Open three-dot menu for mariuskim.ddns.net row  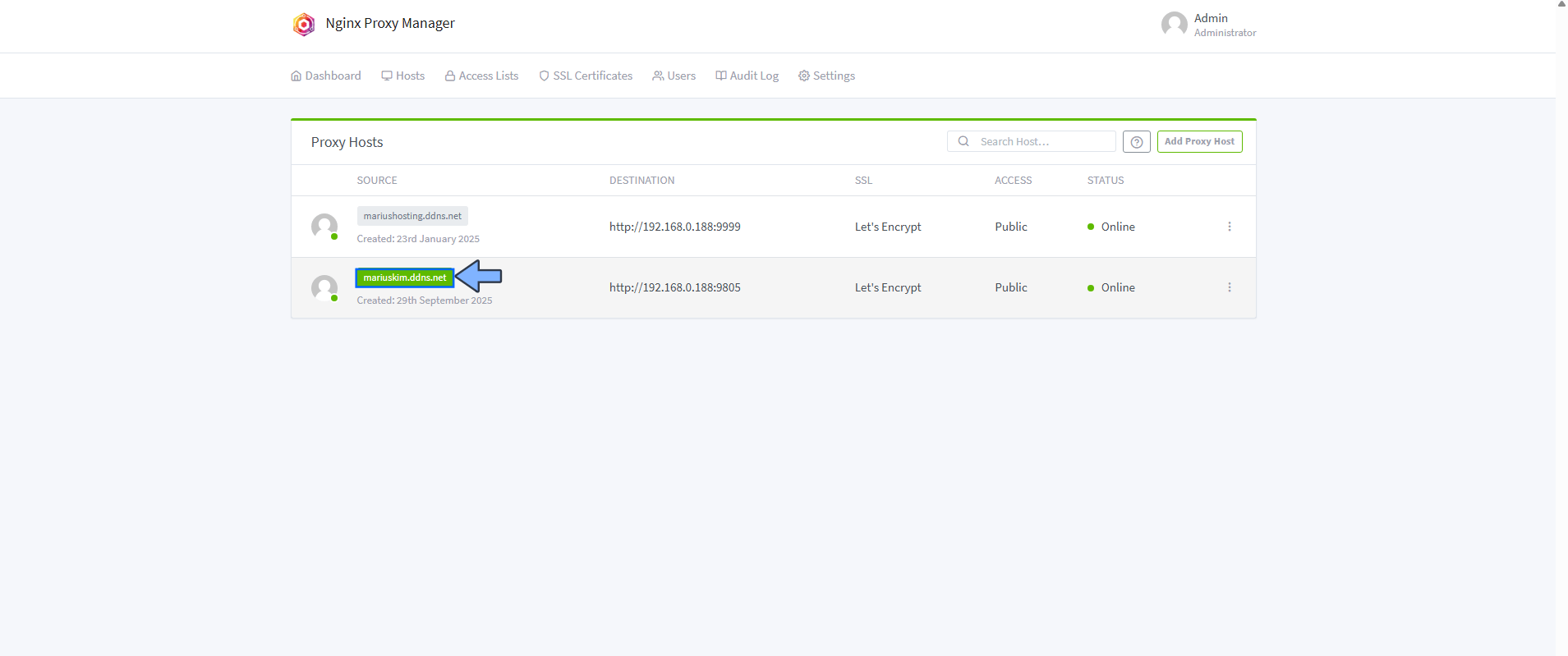click(x=1229, y=287)
